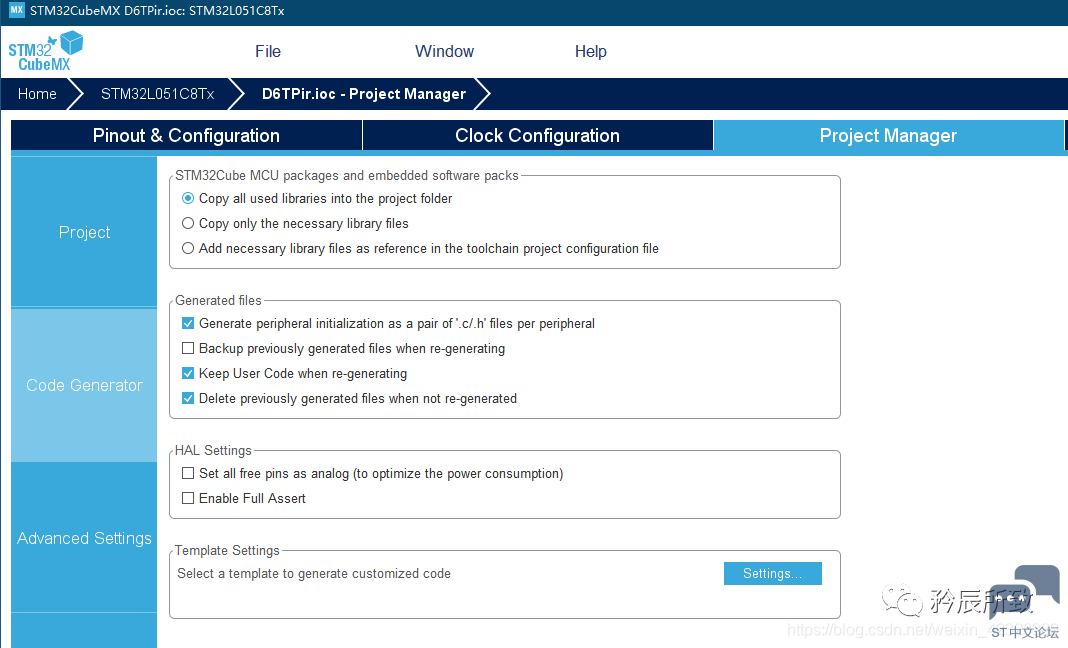Open the File menu
Screen dimensions: 1068x648
[268, 52]
